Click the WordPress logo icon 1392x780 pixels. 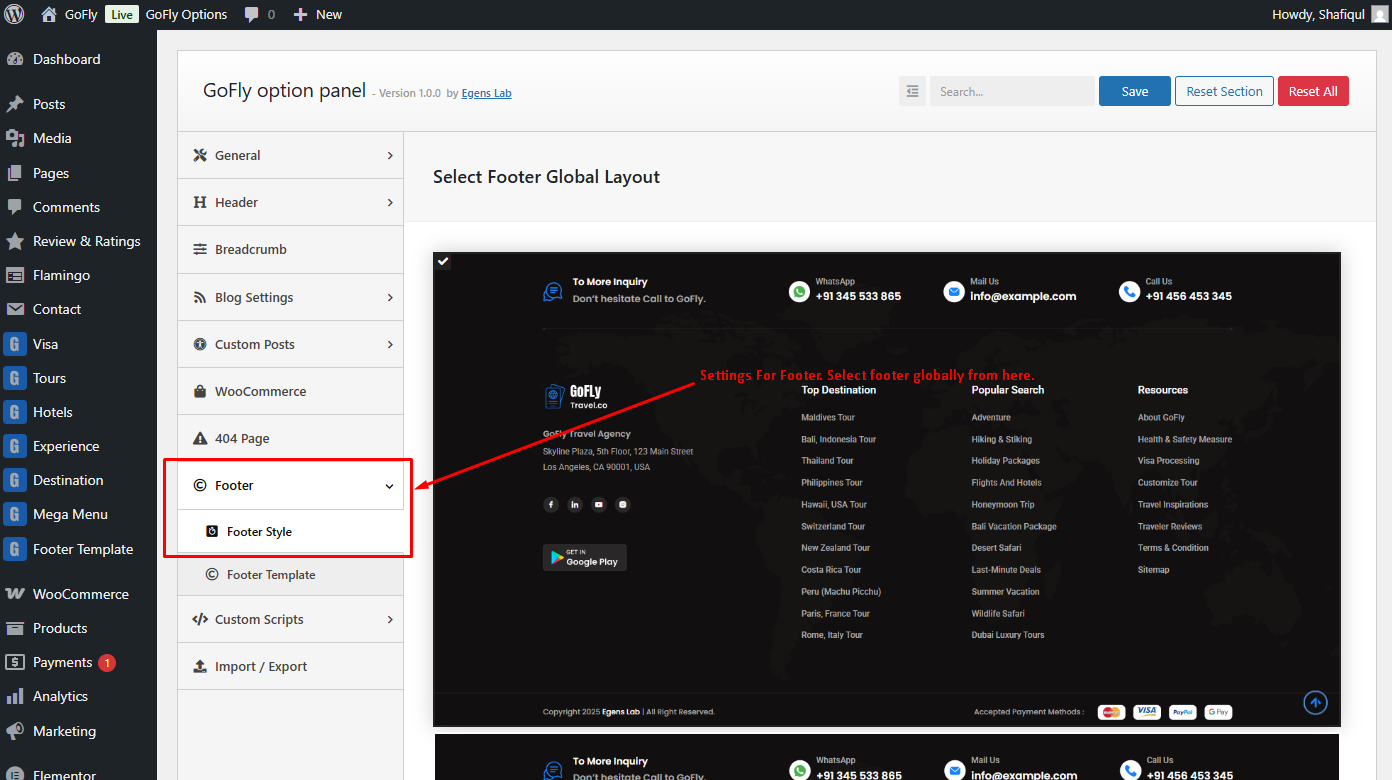(x=14, y=14)
